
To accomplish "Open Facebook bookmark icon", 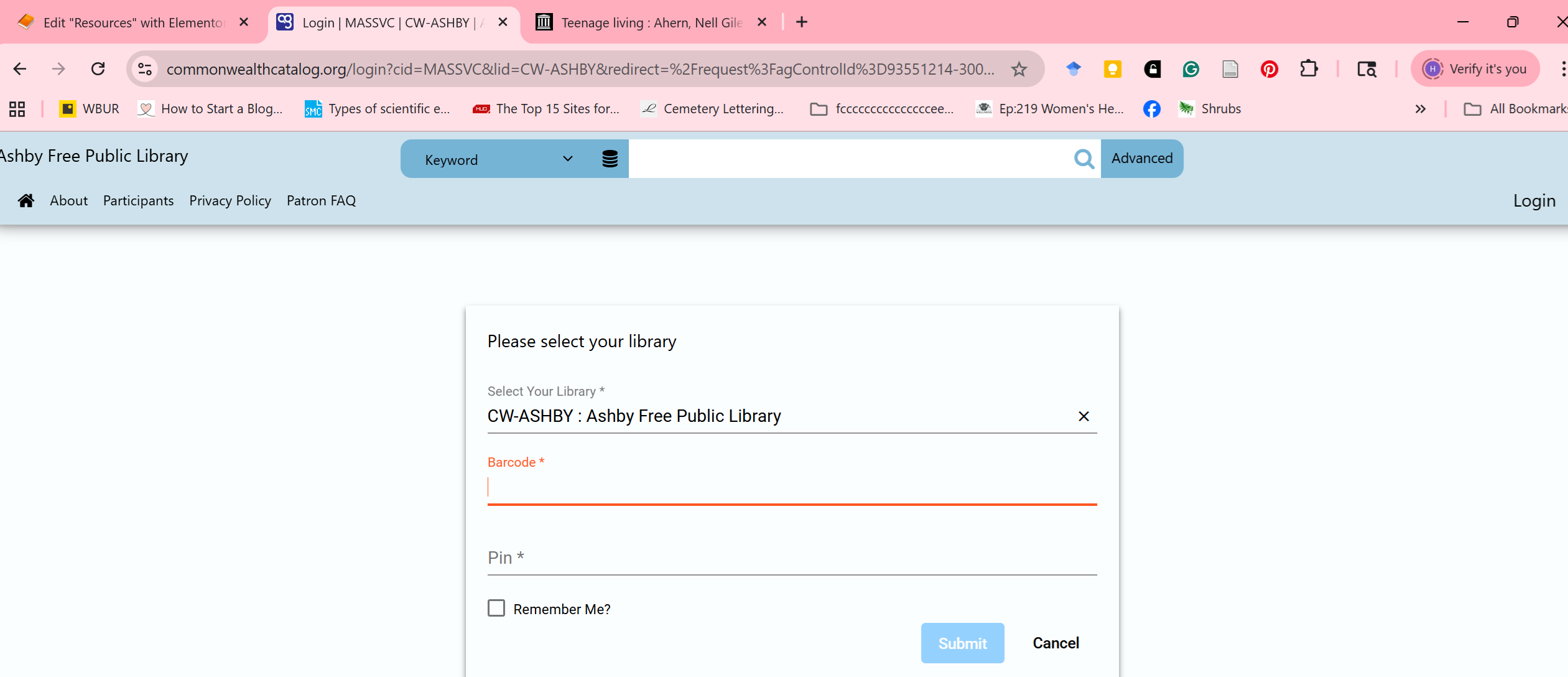I will click(x=1151, y=109).
